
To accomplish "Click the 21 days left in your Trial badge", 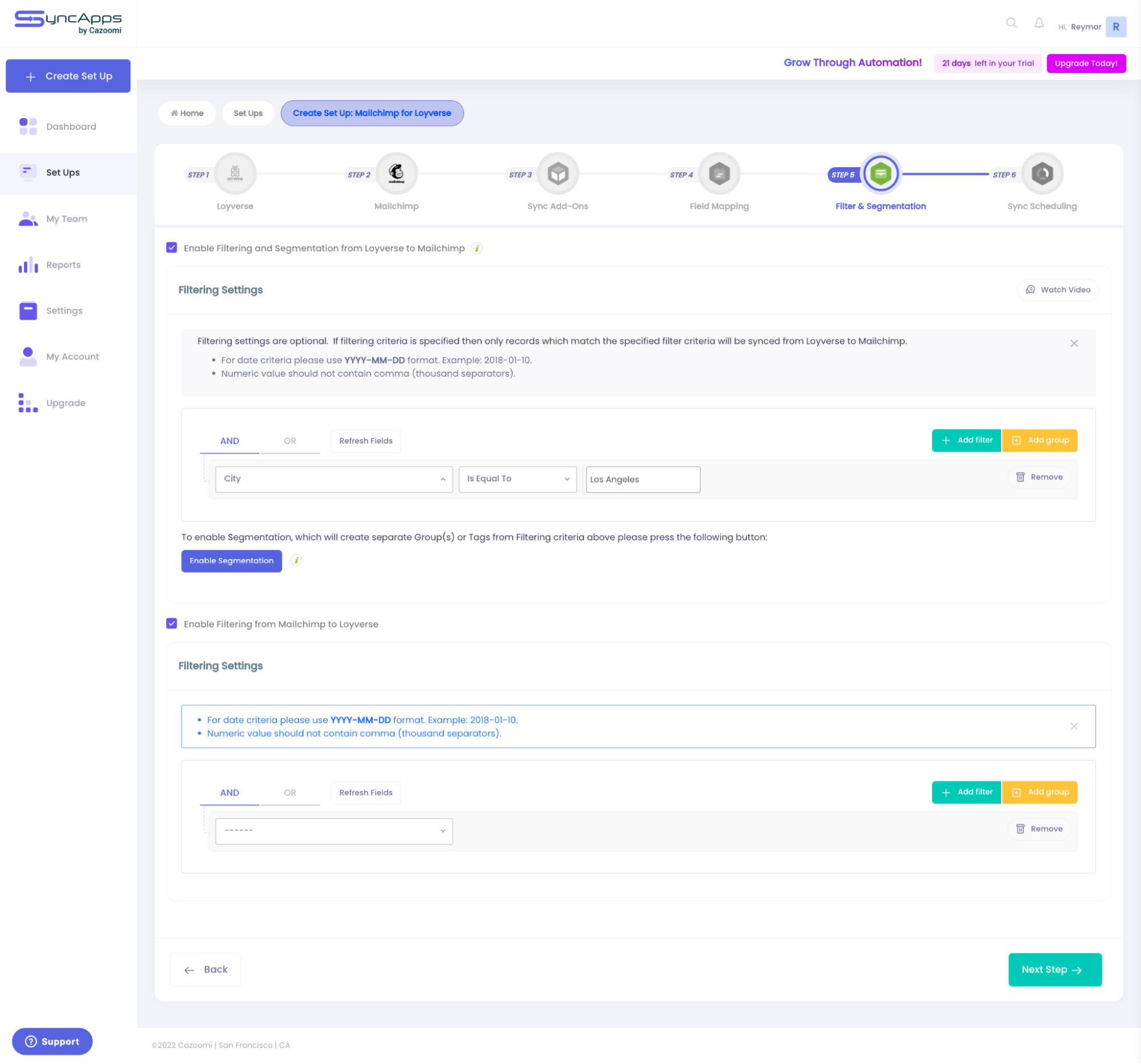I will [988, 63].
